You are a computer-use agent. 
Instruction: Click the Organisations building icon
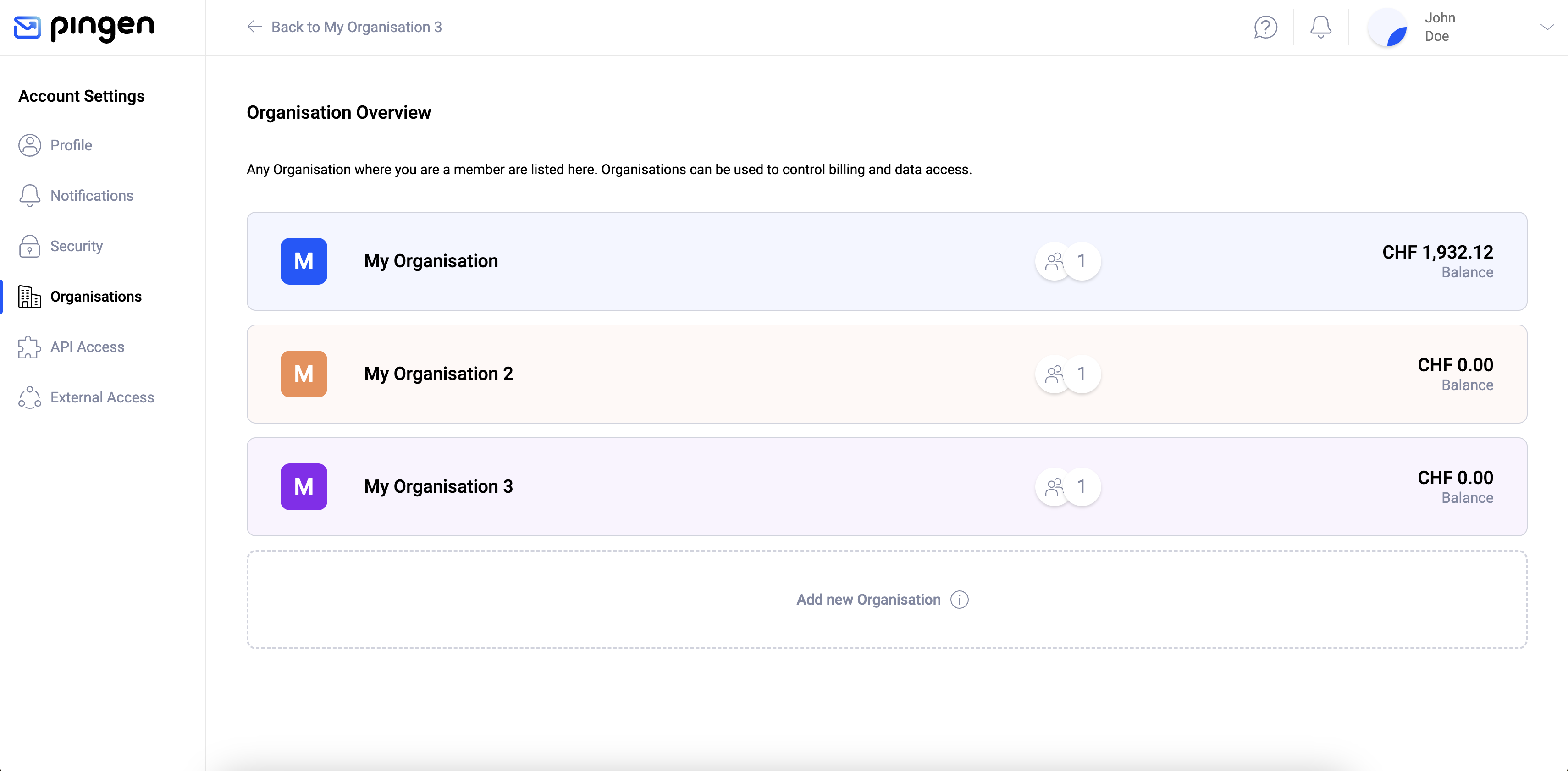(x=29, y=297)
